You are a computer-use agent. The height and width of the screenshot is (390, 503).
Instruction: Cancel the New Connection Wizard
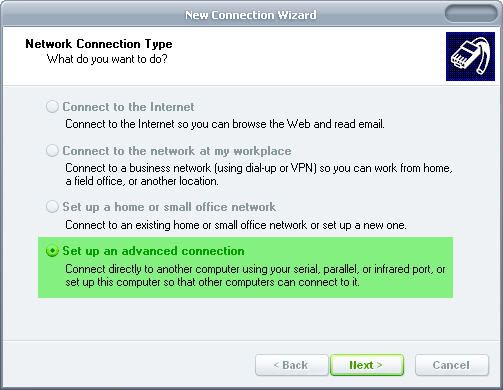[452, 365]
